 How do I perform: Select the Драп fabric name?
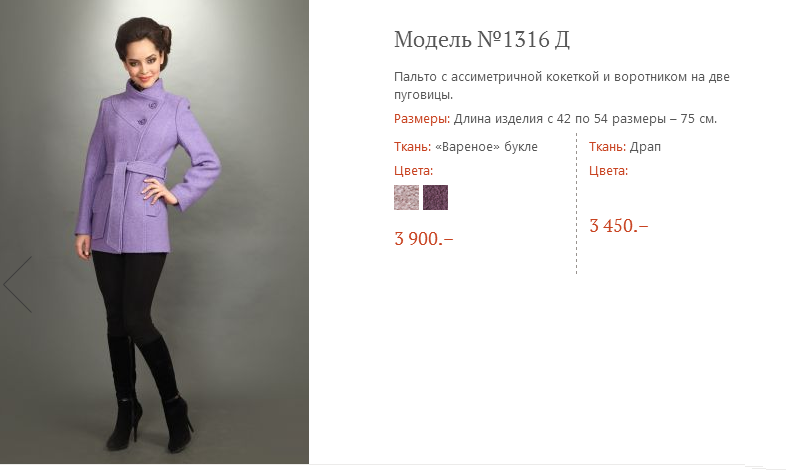646,146
